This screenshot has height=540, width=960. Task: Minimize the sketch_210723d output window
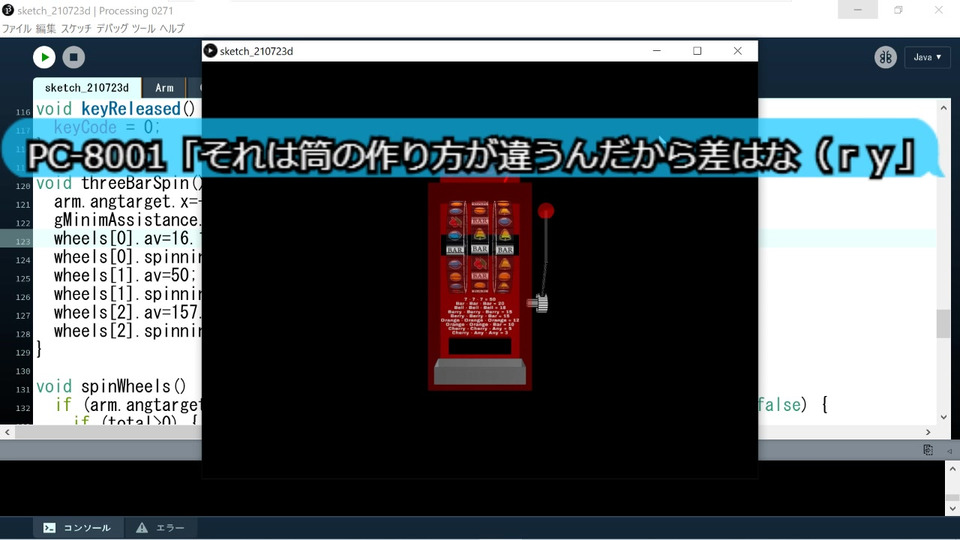pos(657,51)
